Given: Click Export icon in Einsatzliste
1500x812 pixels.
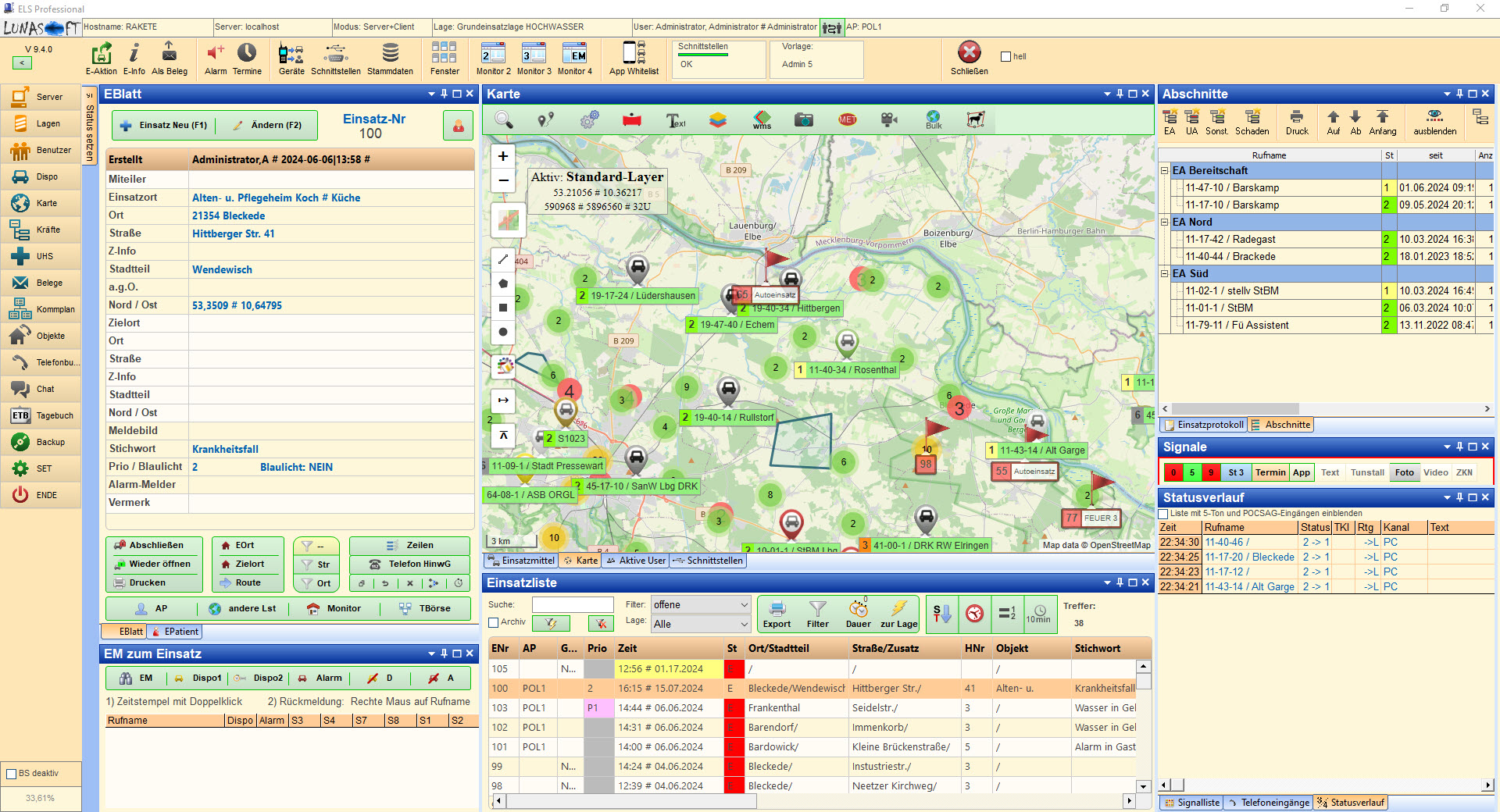Looking at the screenshot, I should 777,614.
